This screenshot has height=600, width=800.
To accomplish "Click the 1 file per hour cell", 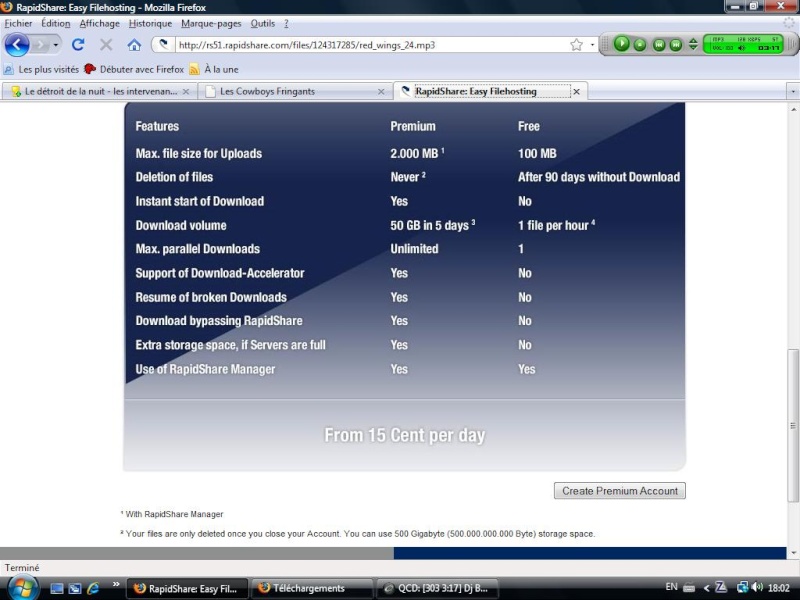I will click(x=556, y=225).
